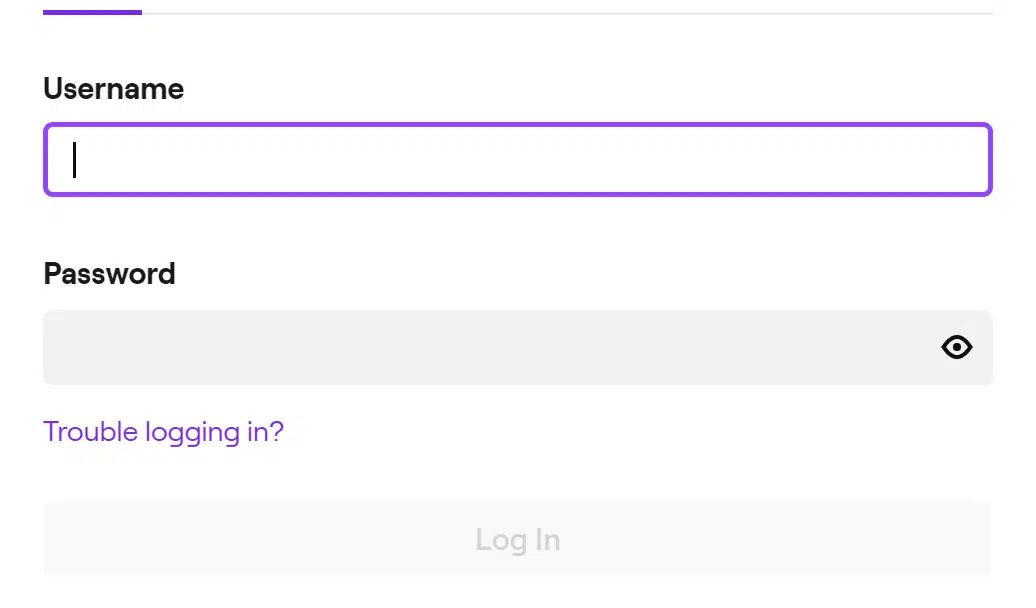The image size is (1036, 608).
Task: Get help via Trouble logging in?
Action: [x=163, y=432]
